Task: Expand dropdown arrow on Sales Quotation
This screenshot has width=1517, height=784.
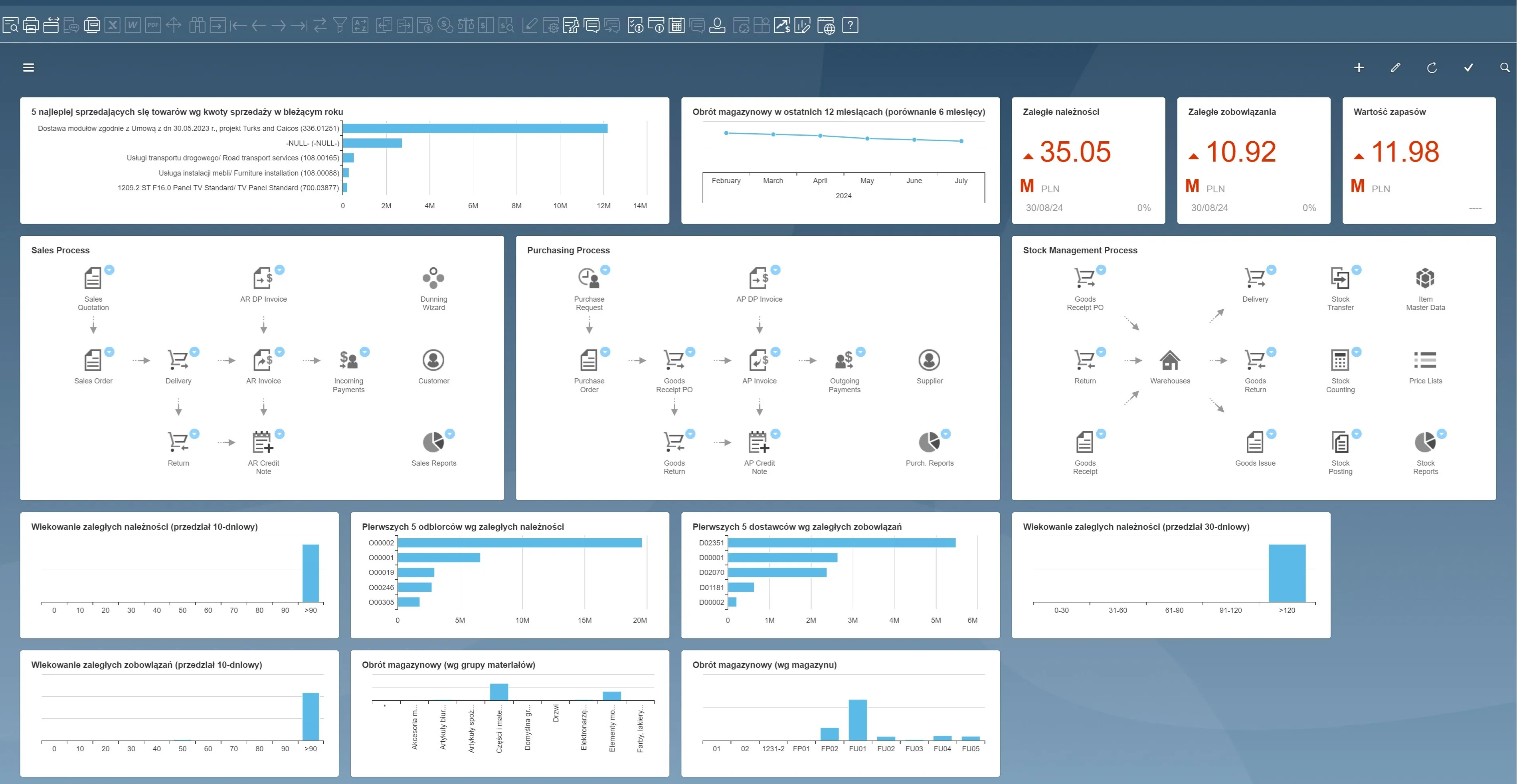Action: pyautogui.click(x=109, y=270)
